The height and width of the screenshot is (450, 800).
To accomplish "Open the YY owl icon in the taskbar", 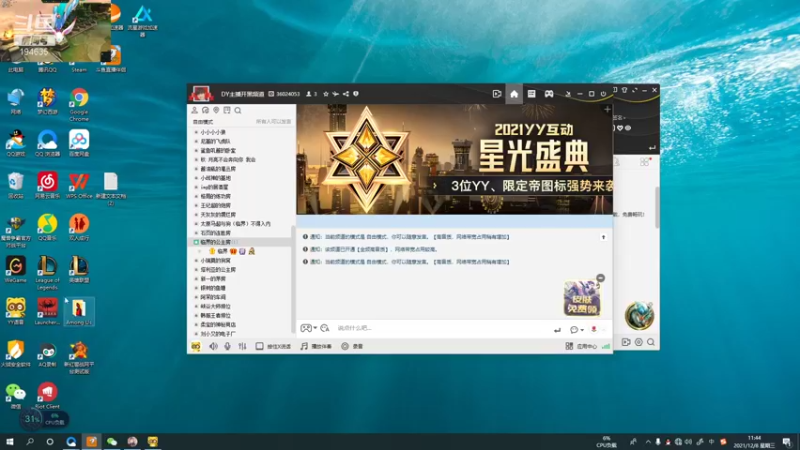I will [153, 442].
